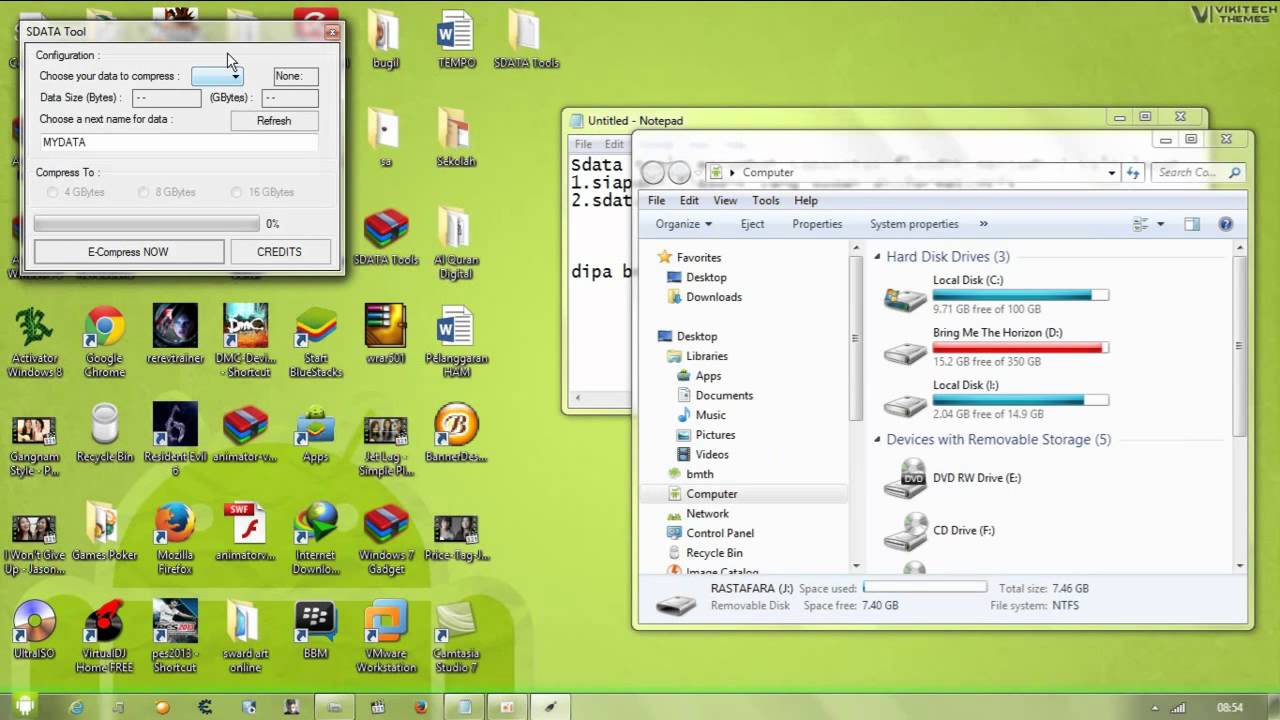Select the VMware Workstation desktop icon
Screen dimensions: 1280x720
pos(386,635)
